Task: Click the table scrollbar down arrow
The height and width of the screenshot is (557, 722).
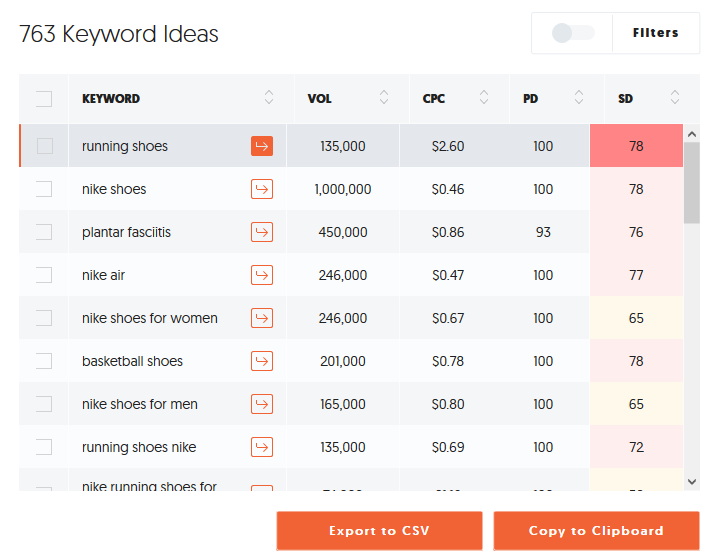Action: click(x=692, y=481)
